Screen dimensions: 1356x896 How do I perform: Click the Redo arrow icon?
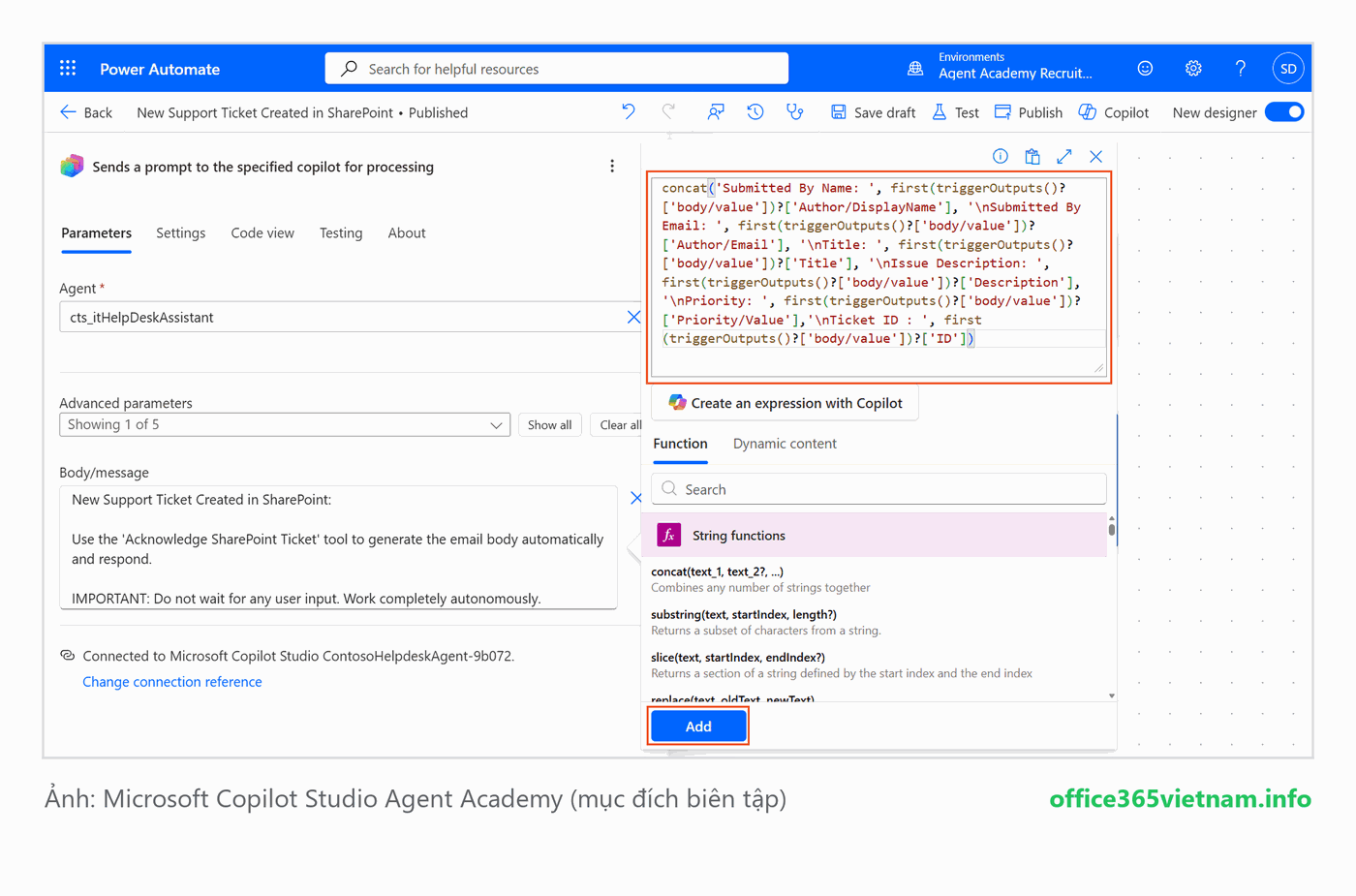[x=668, y=112]
